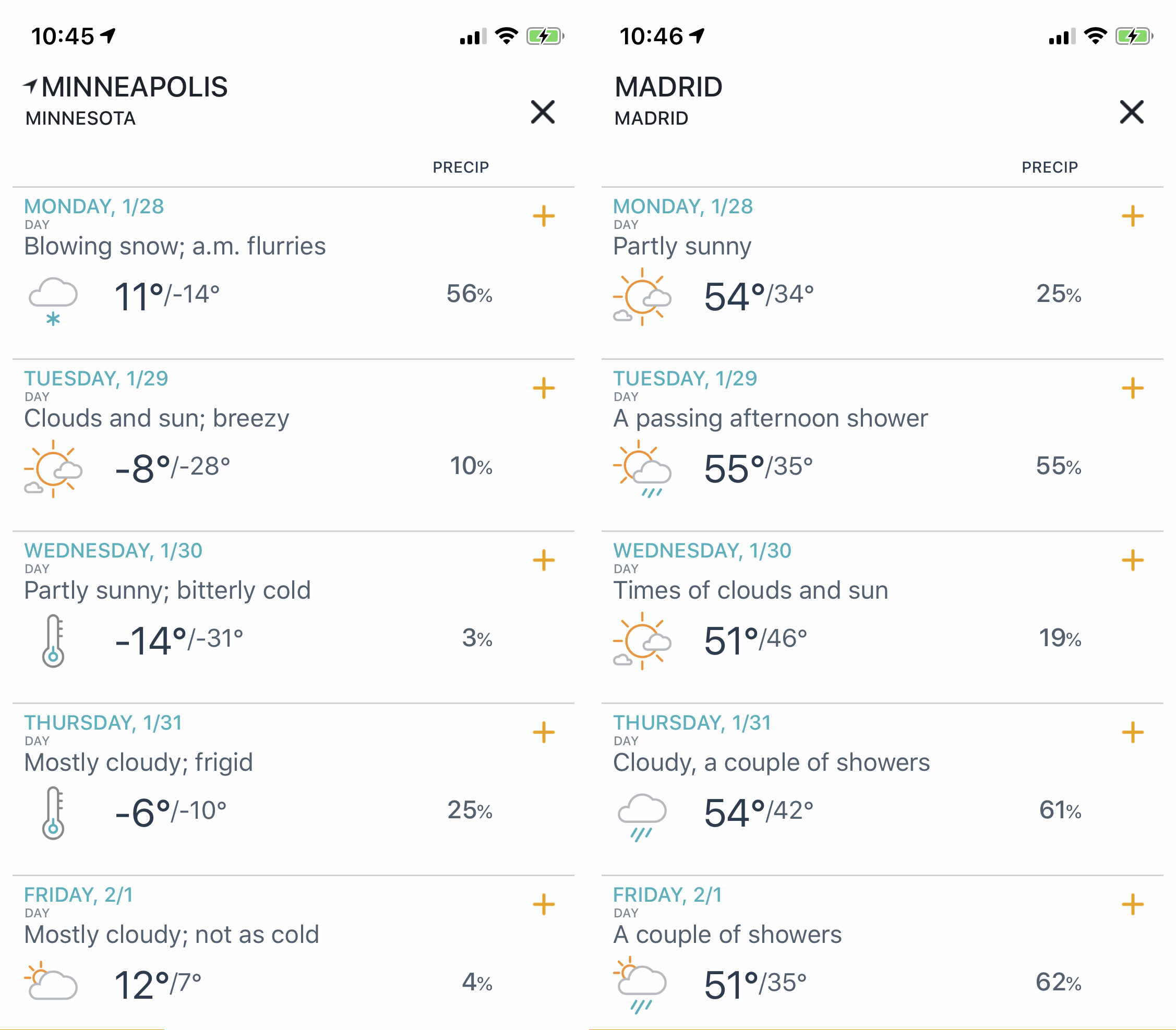The image size is (1176, 1030).
Task: Close the Madrid forecast panel
Action: point(1132,112)
